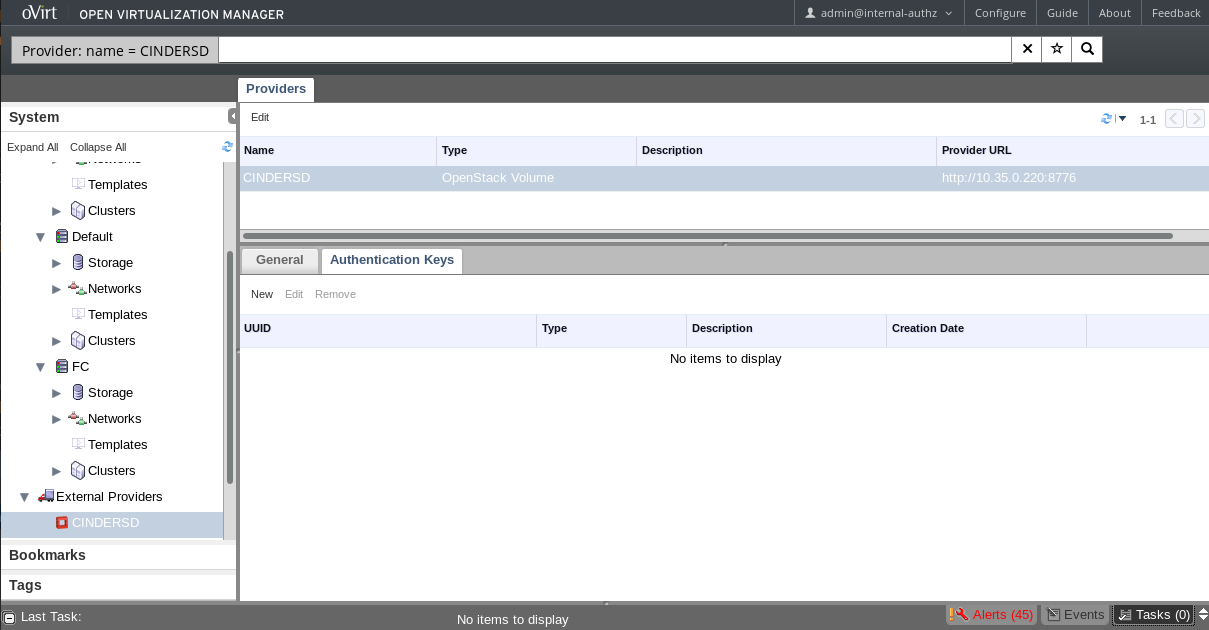Viewport: 1209px width, 630px height.
Task: Expand Storage under the Default data center
Action: click(x=57, y=263)
